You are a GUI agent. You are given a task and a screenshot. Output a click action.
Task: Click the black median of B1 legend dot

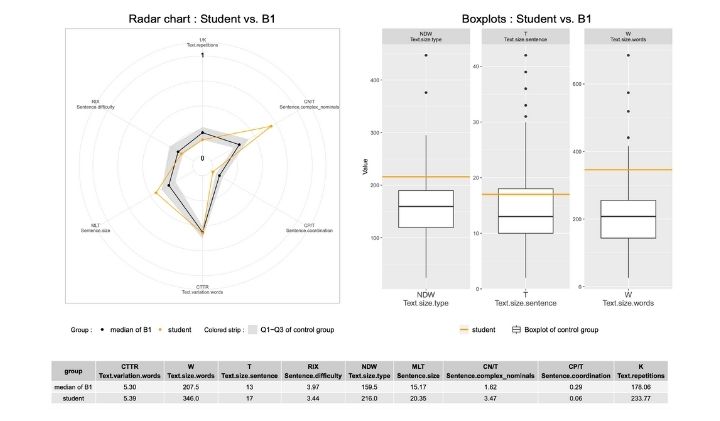(100, 328)
